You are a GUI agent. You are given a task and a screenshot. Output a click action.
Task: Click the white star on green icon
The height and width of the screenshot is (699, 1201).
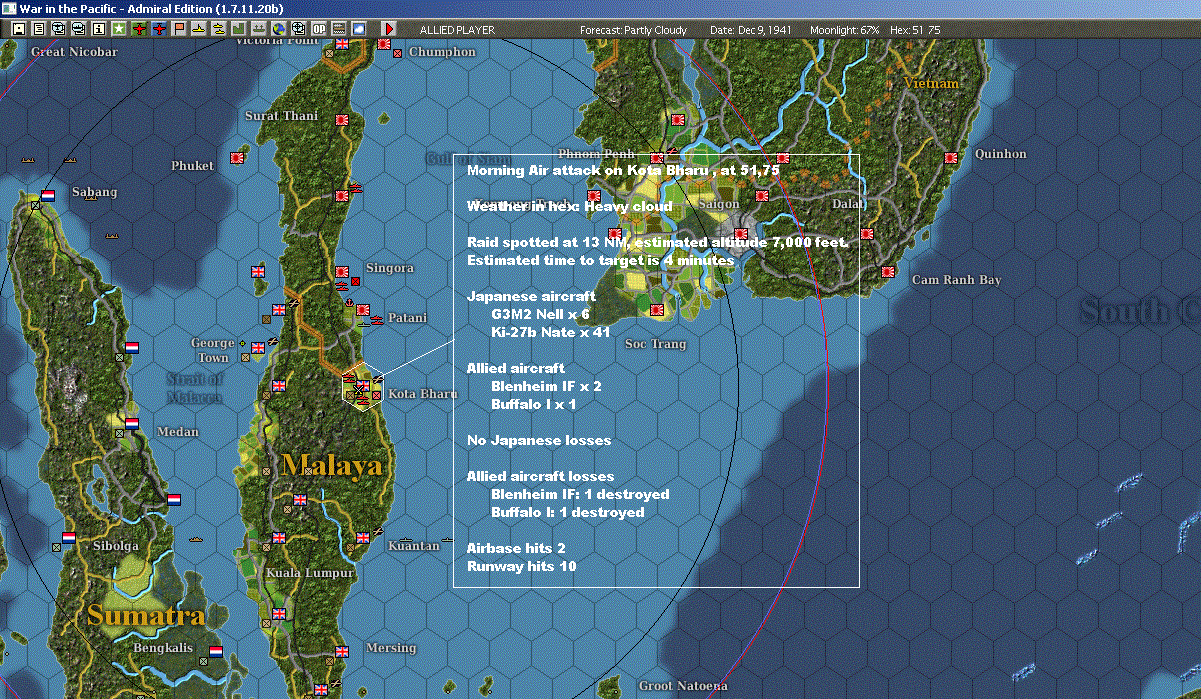pos(119,29)
